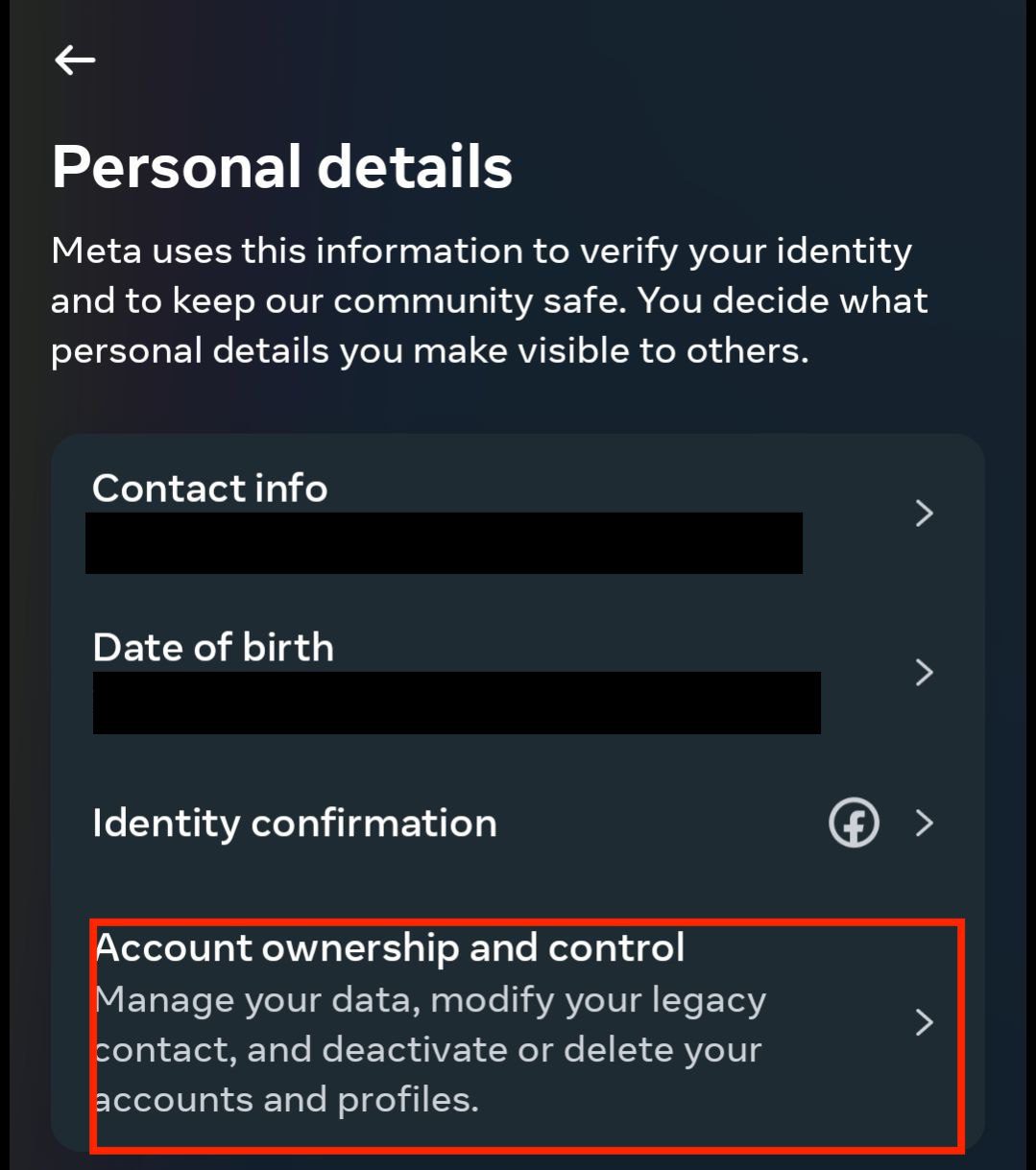The height and width of the screenshot is (1170, 1036).
Task: Click the redacted contact info value
Action: pos(444,543)
